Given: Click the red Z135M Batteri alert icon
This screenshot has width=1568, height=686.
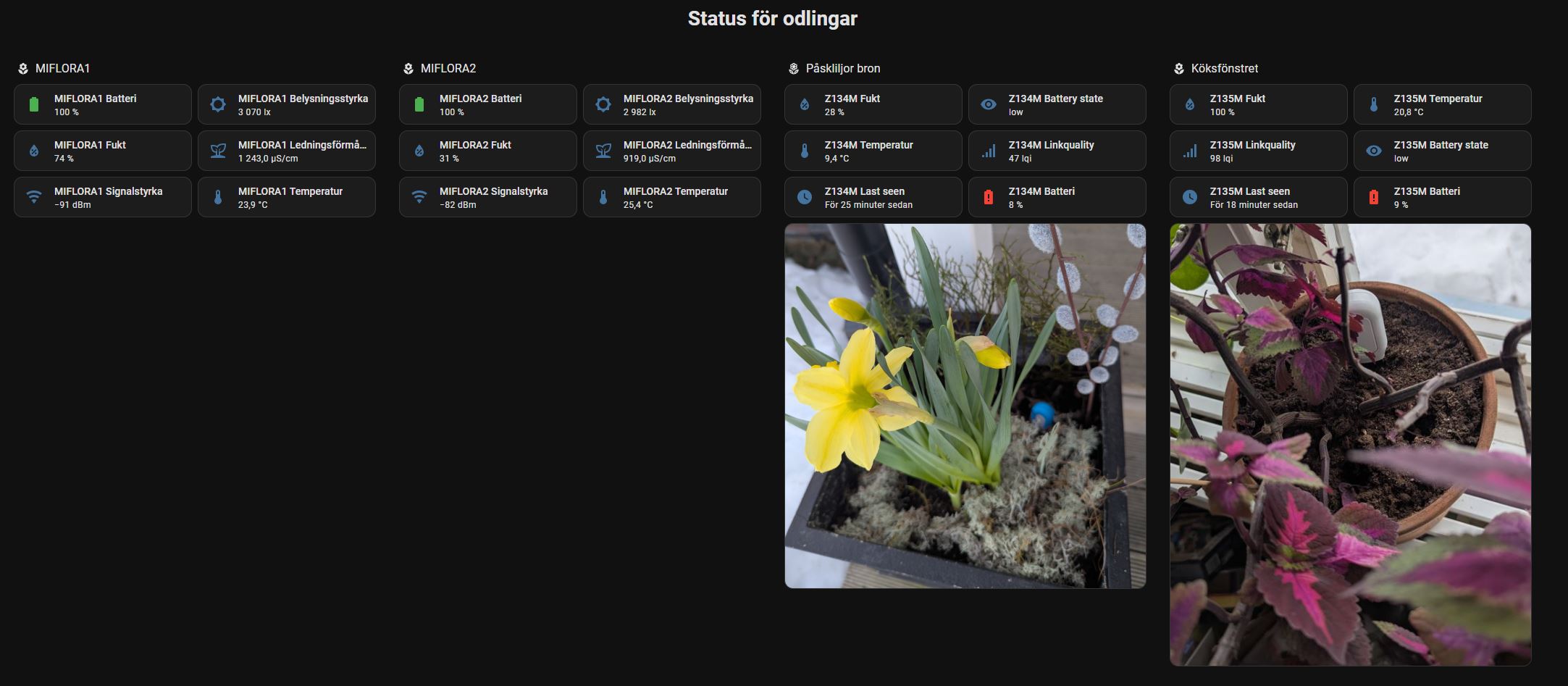Looking at the screenshot, I should pyautogui.click(x=1374, y=197).
